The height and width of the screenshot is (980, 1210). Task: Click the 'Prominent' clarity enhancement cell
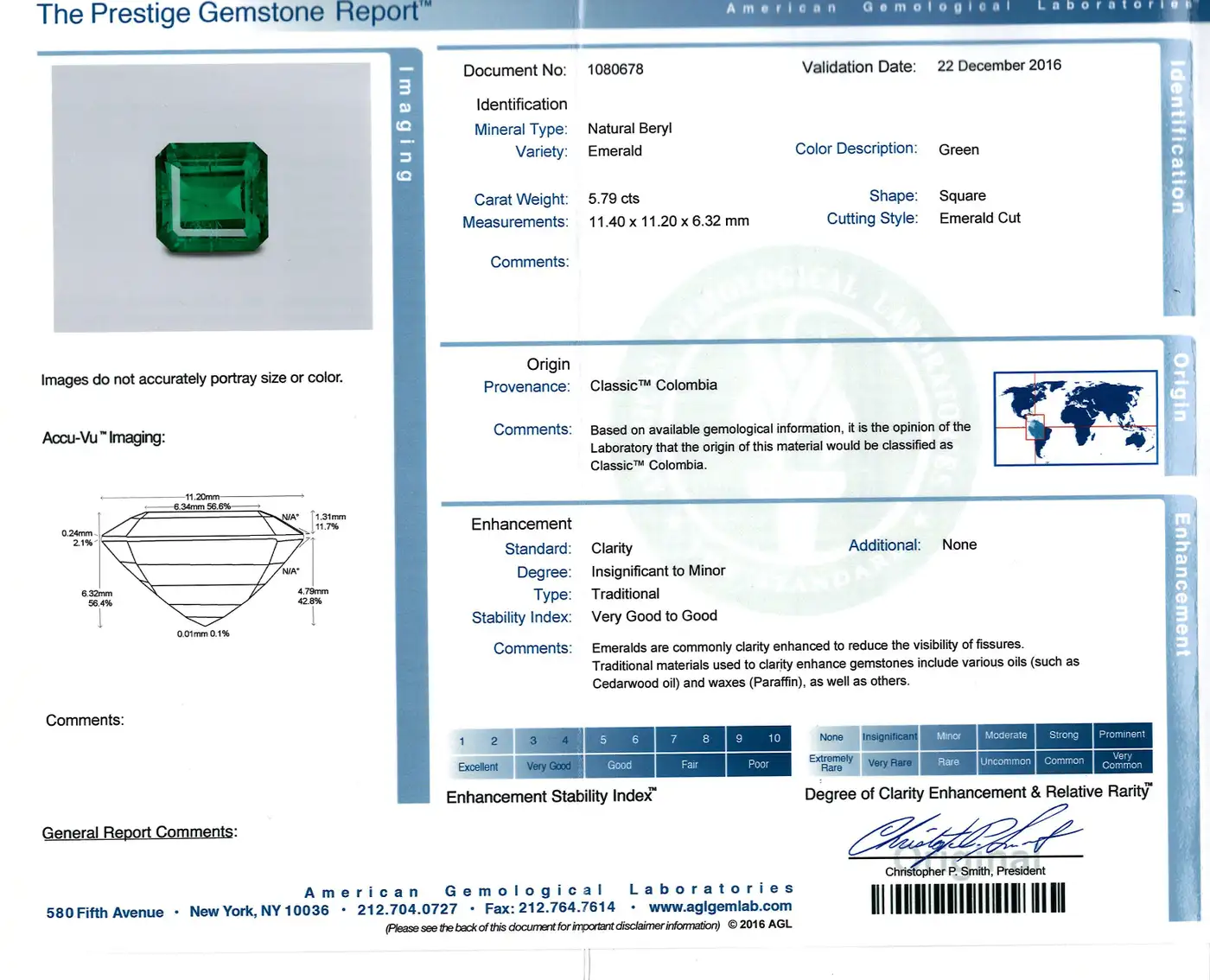tap(1122, 735)
